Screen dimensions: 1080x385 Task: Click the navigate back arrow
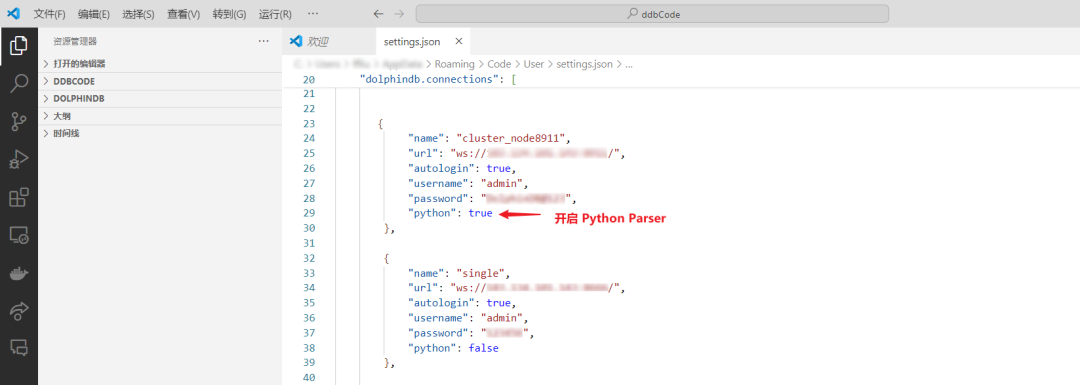point(377,14)
